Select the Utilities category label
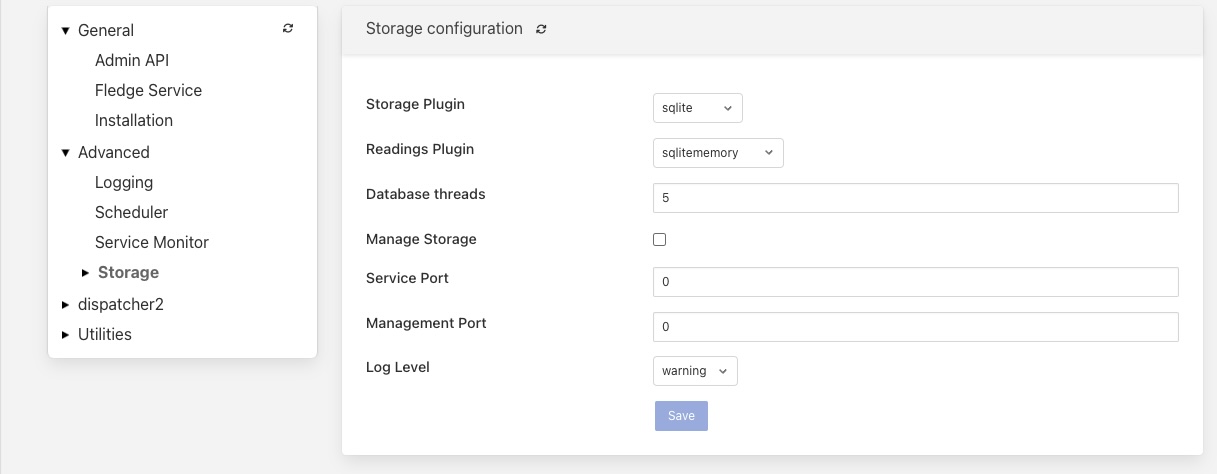Viewport: 1217px width, 474px height. tap(105, 334)
